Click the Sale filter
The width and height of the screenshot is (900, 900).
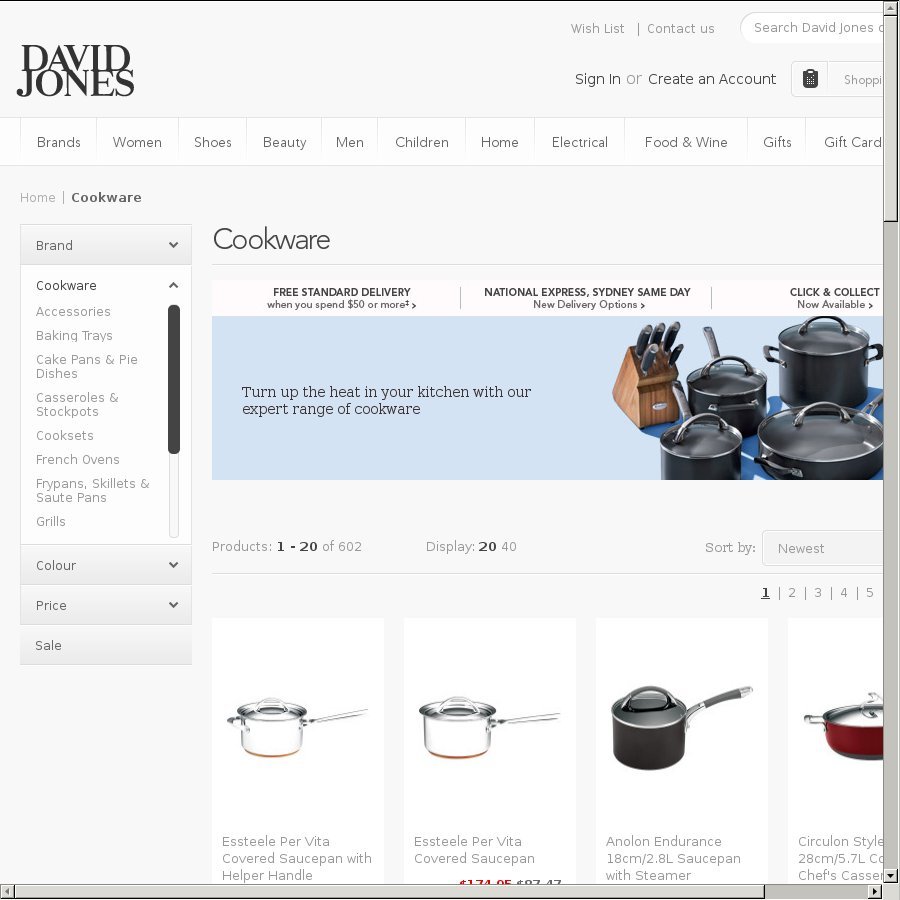point(106,645)
